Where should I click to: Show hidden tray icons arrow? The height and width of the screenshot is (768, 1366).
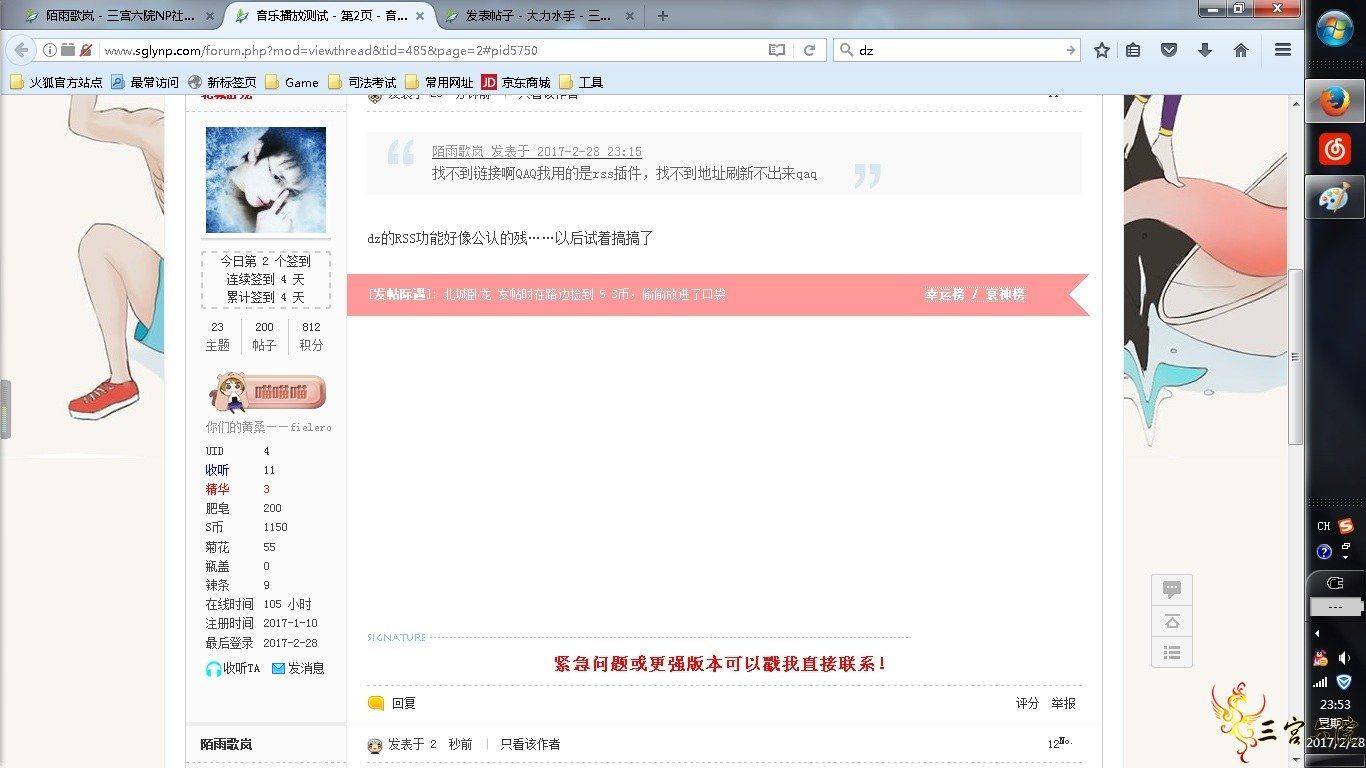[1317, 633]
